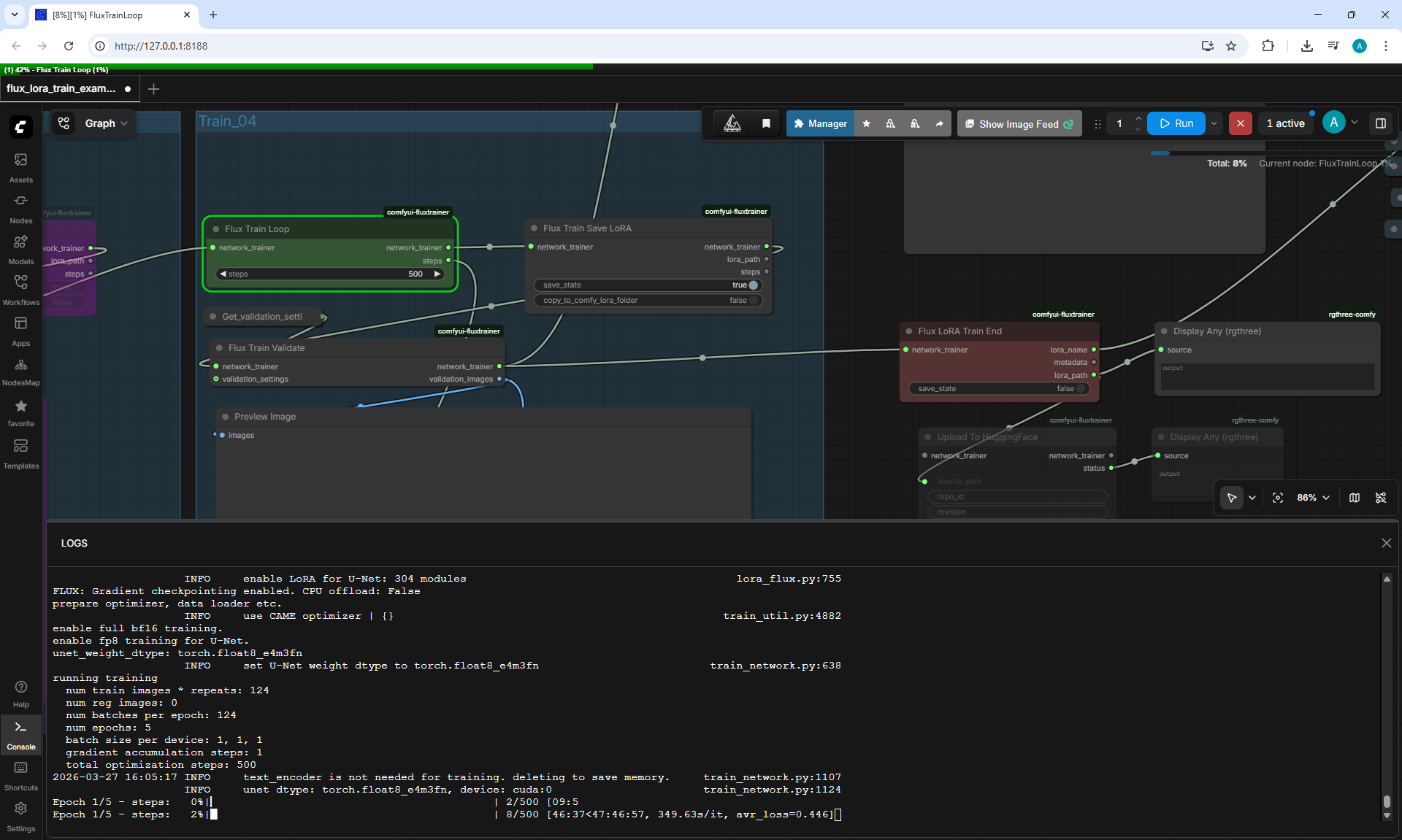Screen dimensions: 1402x840
Task: Open the Manager button
Action: point(820,123)
